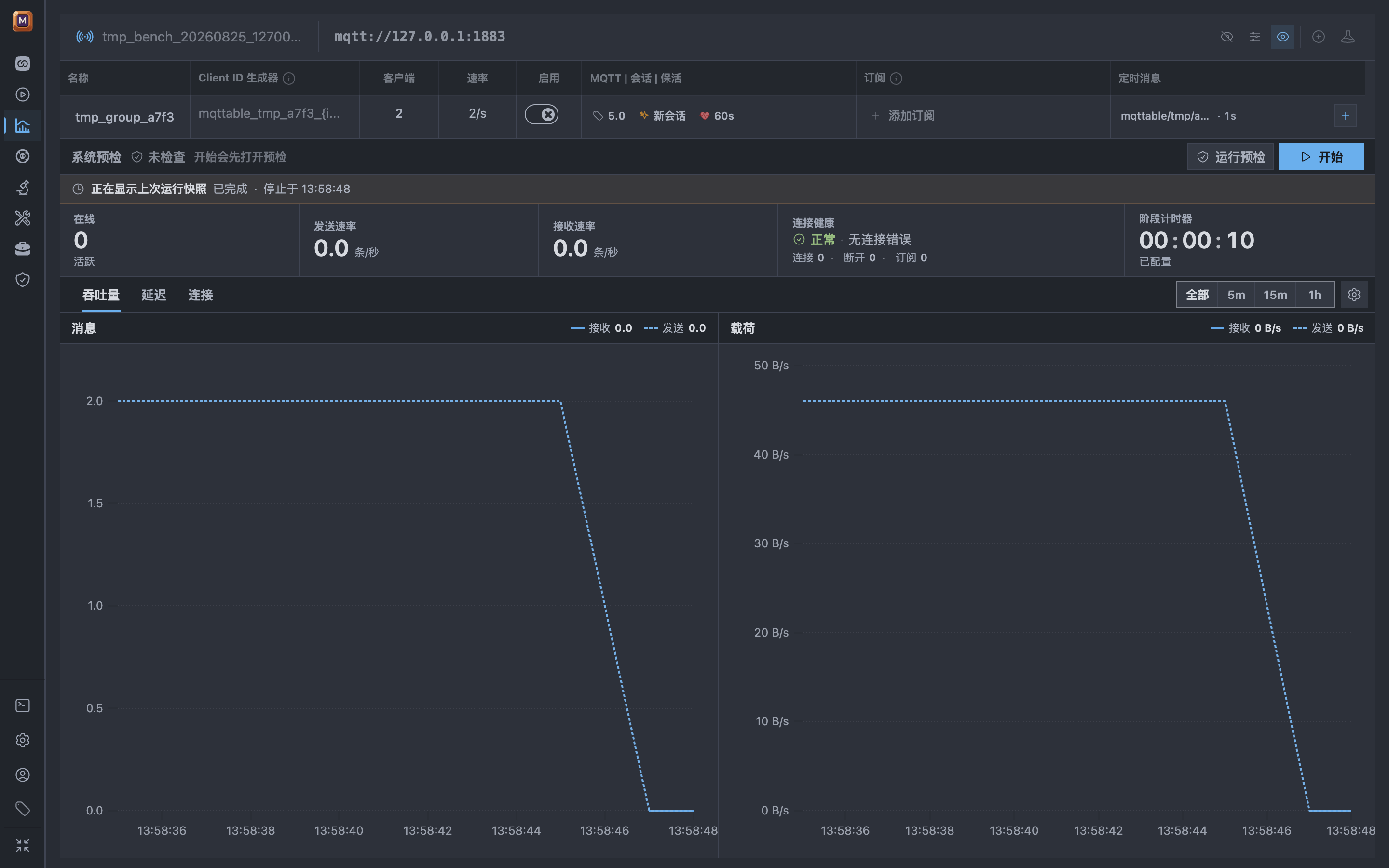Open the wrench and screwdriver tools icon
Image resolution: width=1389 pixels, height=868 pixels.
coord(22,217)
